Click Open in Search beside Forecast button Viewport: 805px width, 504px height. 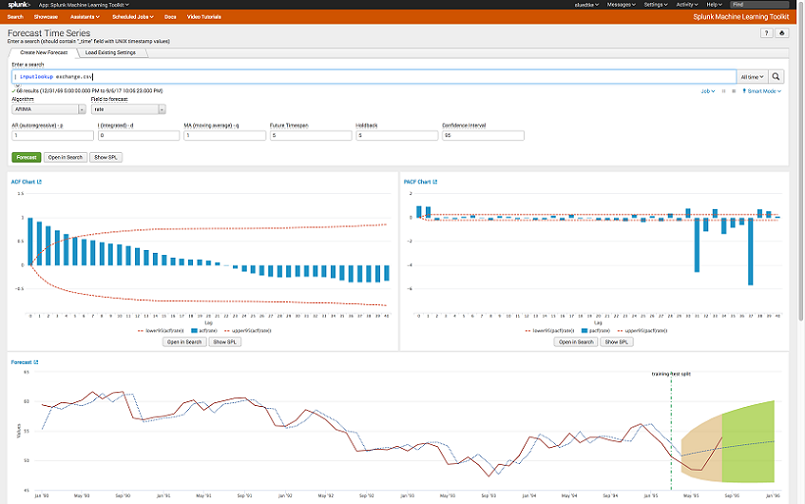65,157
